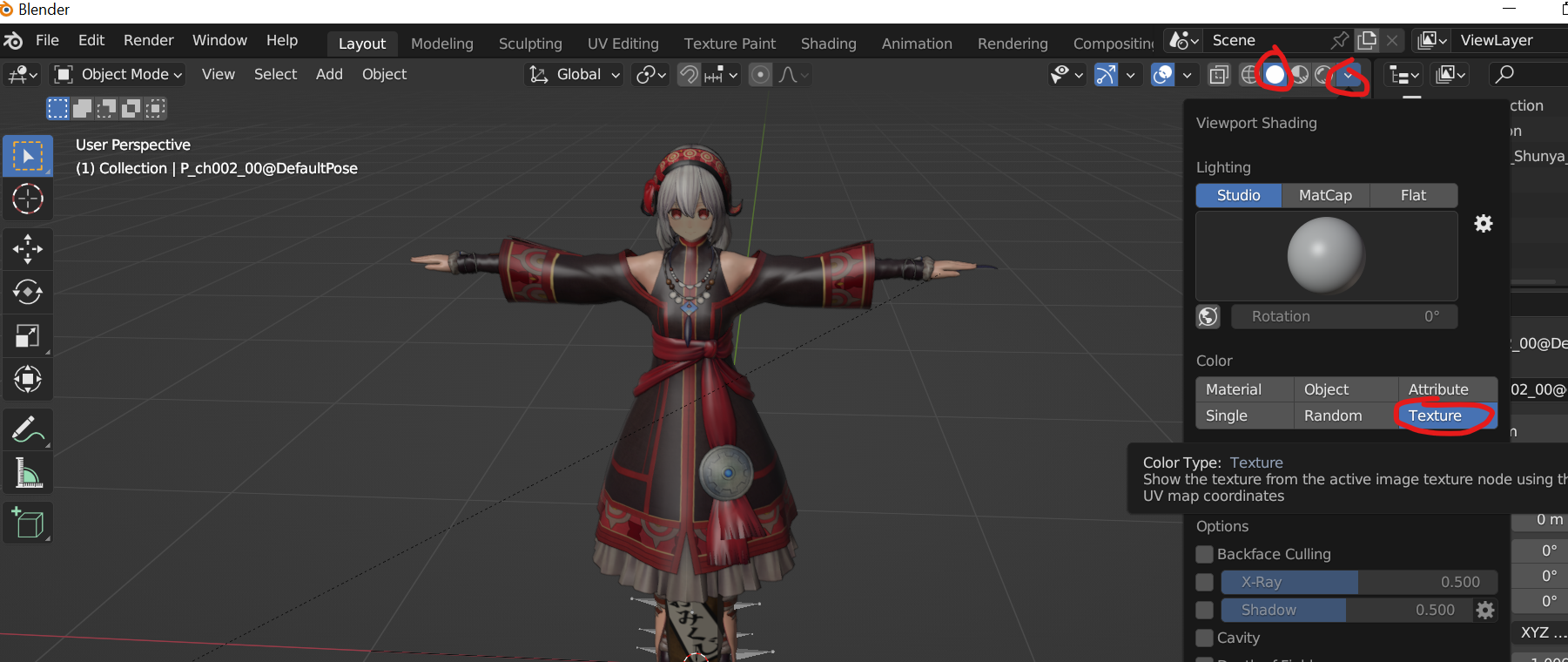Open the Object Mode dropdown

click(118, 75)
